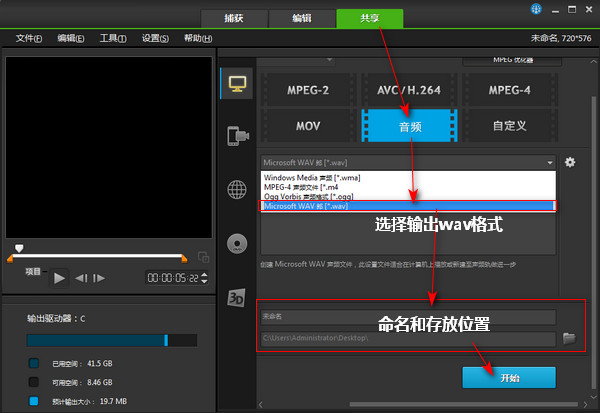Image resolution: width=600 pixels, height=413 pixels.
Task: Click the scroll-right arrow of share panel
Action: point(585,405)
